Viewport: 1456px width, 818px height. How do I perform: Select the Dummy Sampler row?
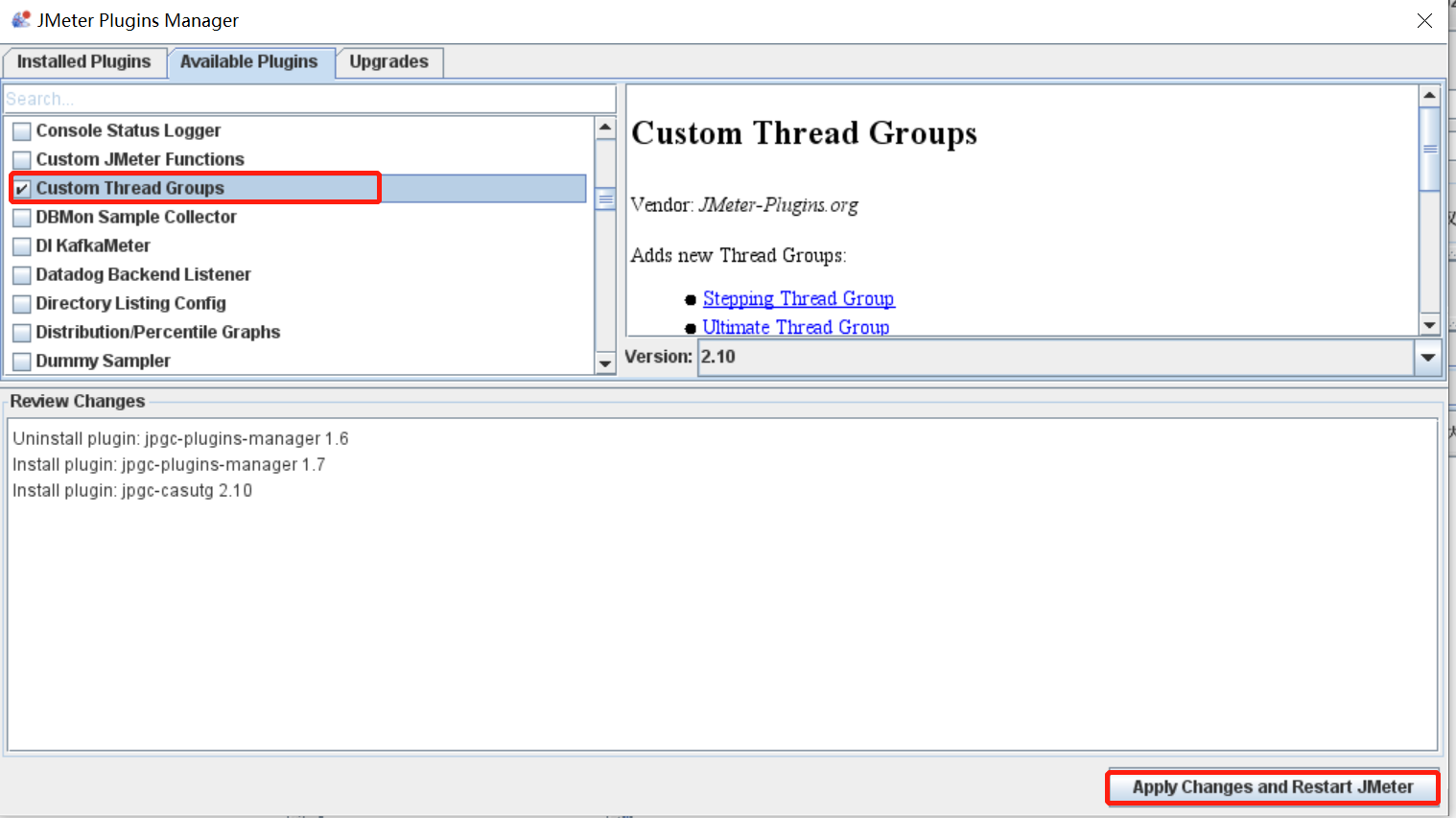[298, 361]
